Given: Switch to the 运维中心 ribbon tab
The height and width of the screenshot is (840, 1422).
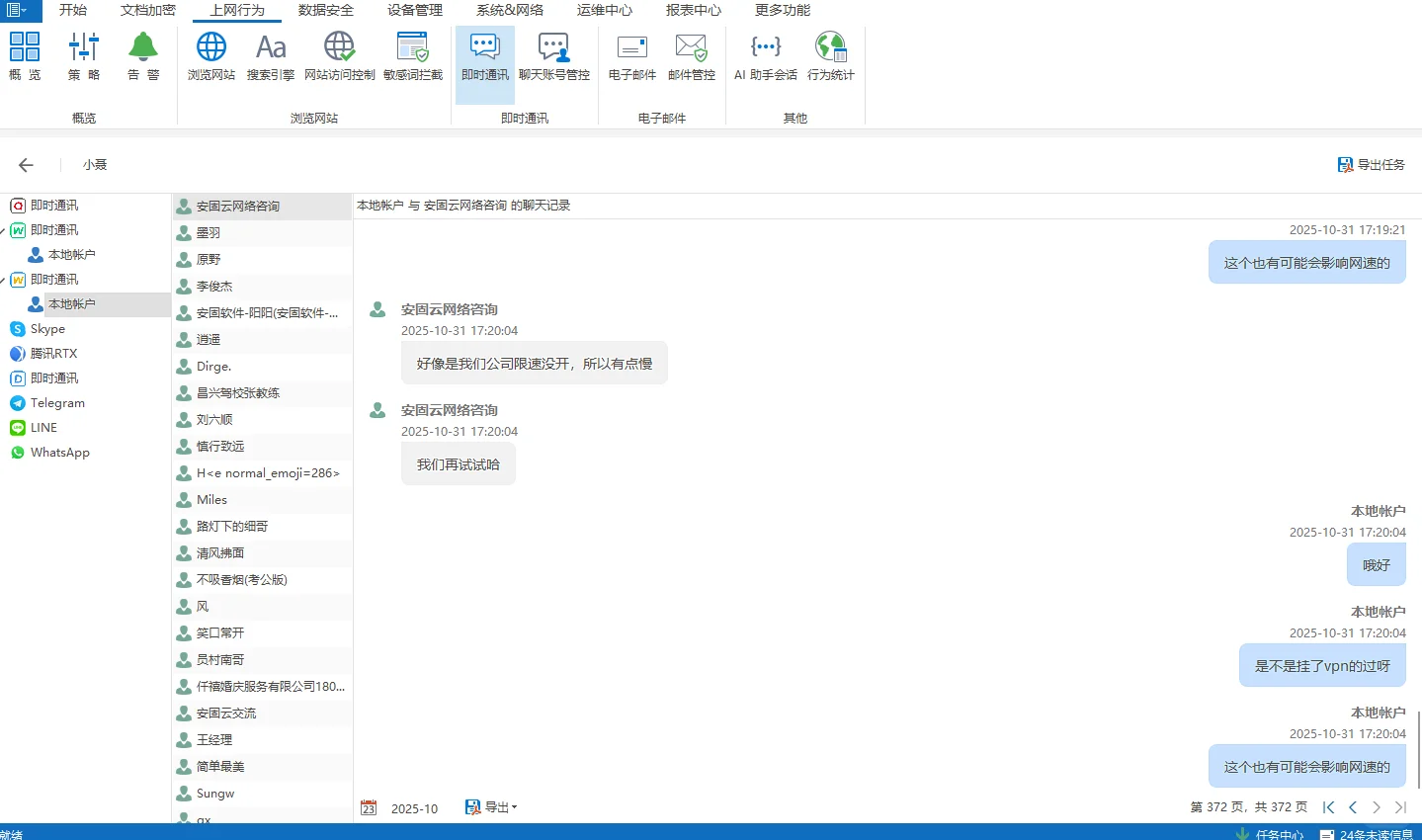Looking at the screenshot, I should coord(605,10).
